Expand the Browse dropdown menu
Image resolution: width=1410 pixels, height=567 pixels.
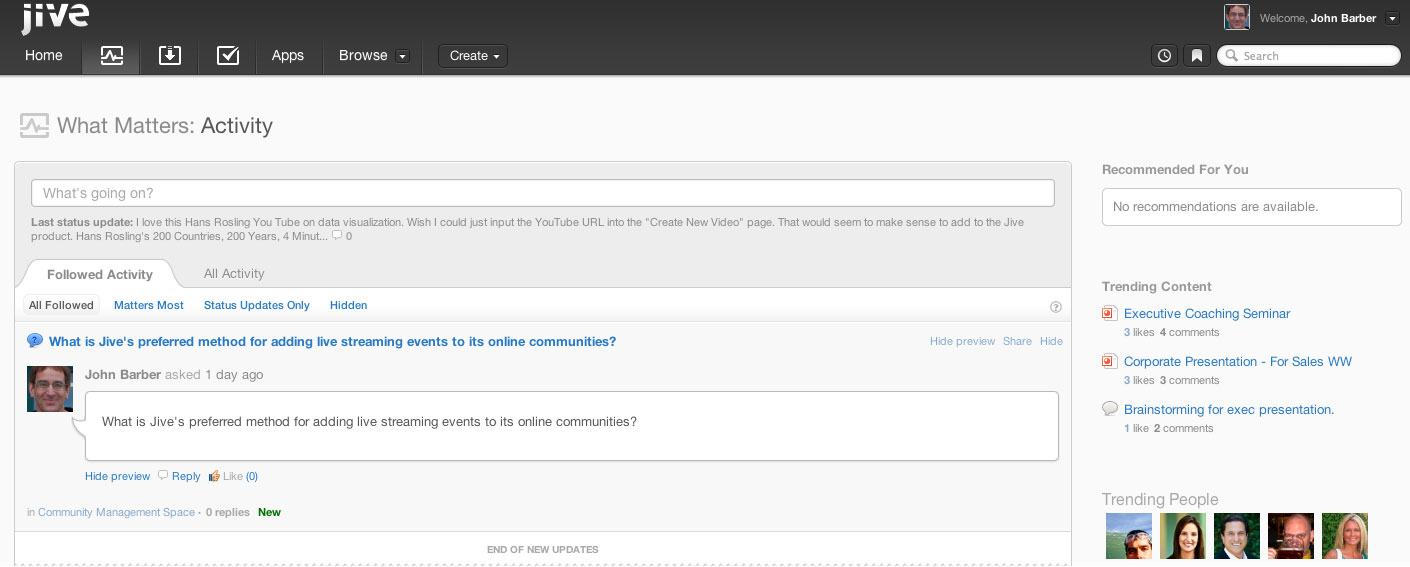coord(402,57)
